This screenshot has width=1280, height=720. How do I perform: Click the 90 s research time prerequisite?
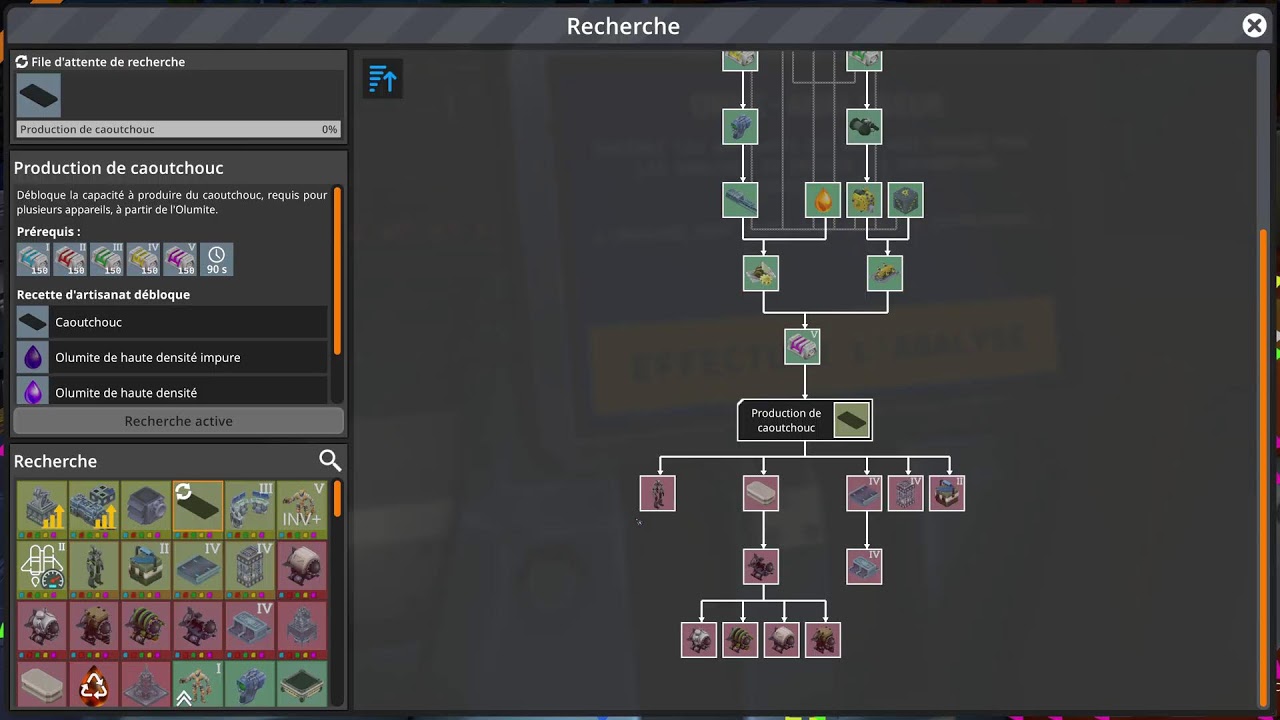[217, 260]
